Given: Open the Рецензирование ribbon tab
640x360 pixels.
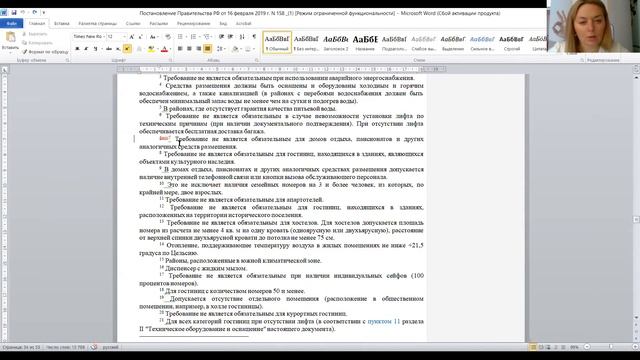Looking at the screenshot, I should (193, 24).
